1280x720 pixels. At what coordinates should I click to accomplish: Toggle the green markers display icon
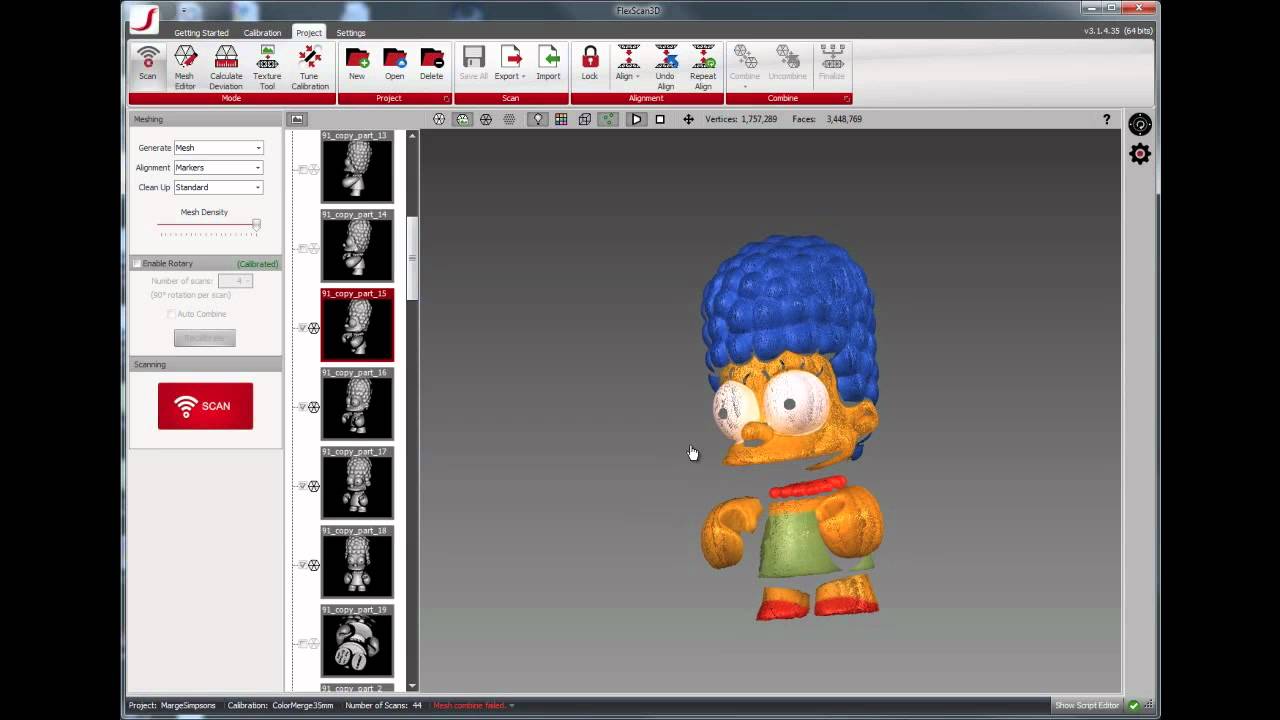coord(608,119)
